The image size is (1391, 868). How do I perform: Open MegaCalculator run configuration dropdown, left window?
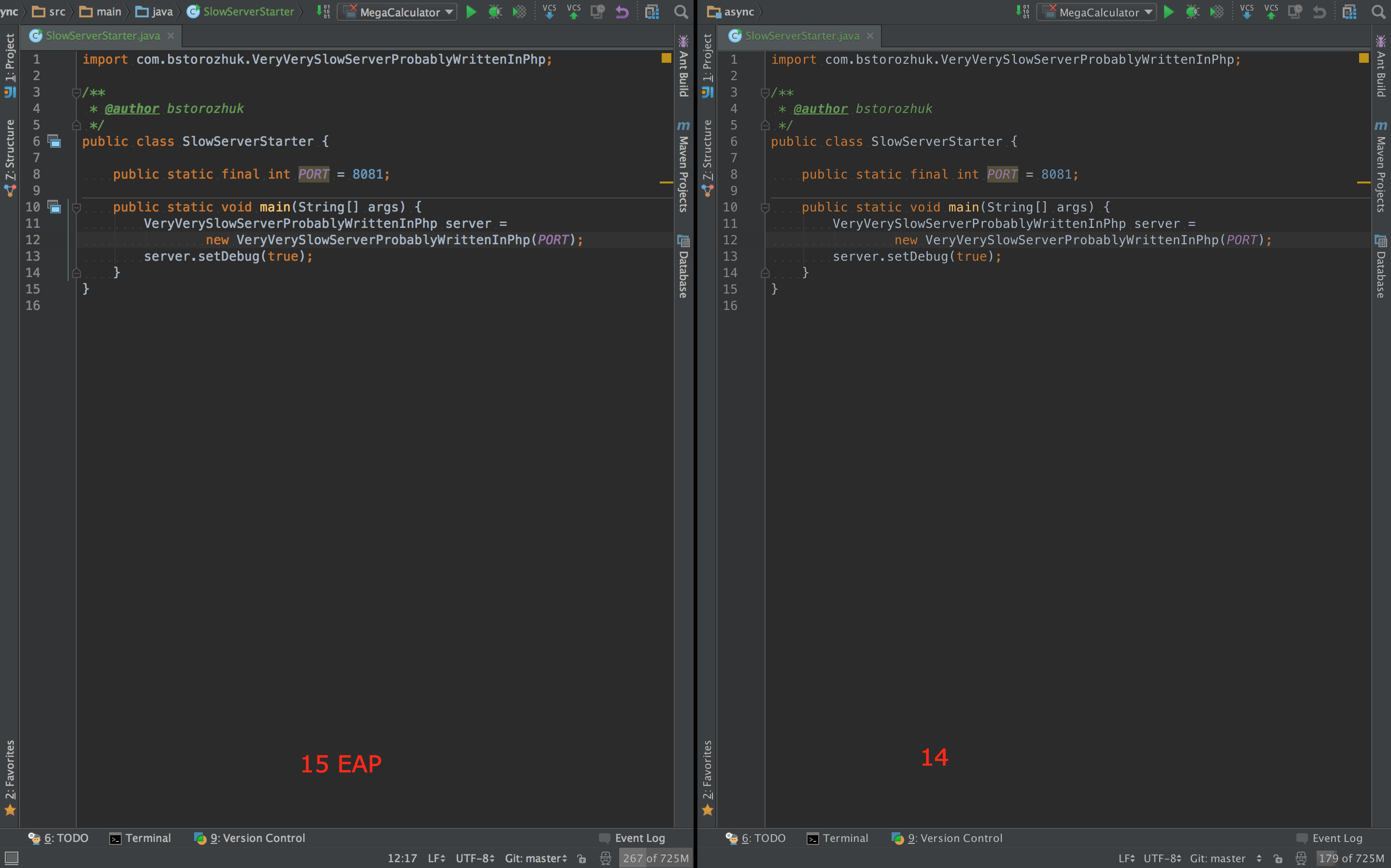click(x=397, y=12)
